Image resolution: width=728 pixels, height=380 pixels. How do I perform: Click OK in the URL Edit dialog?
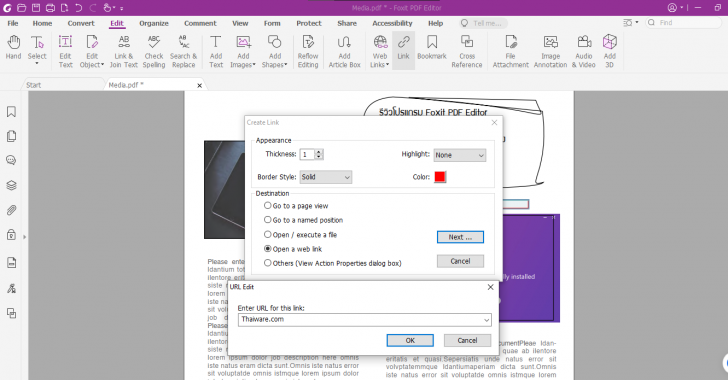click(410, 341)
